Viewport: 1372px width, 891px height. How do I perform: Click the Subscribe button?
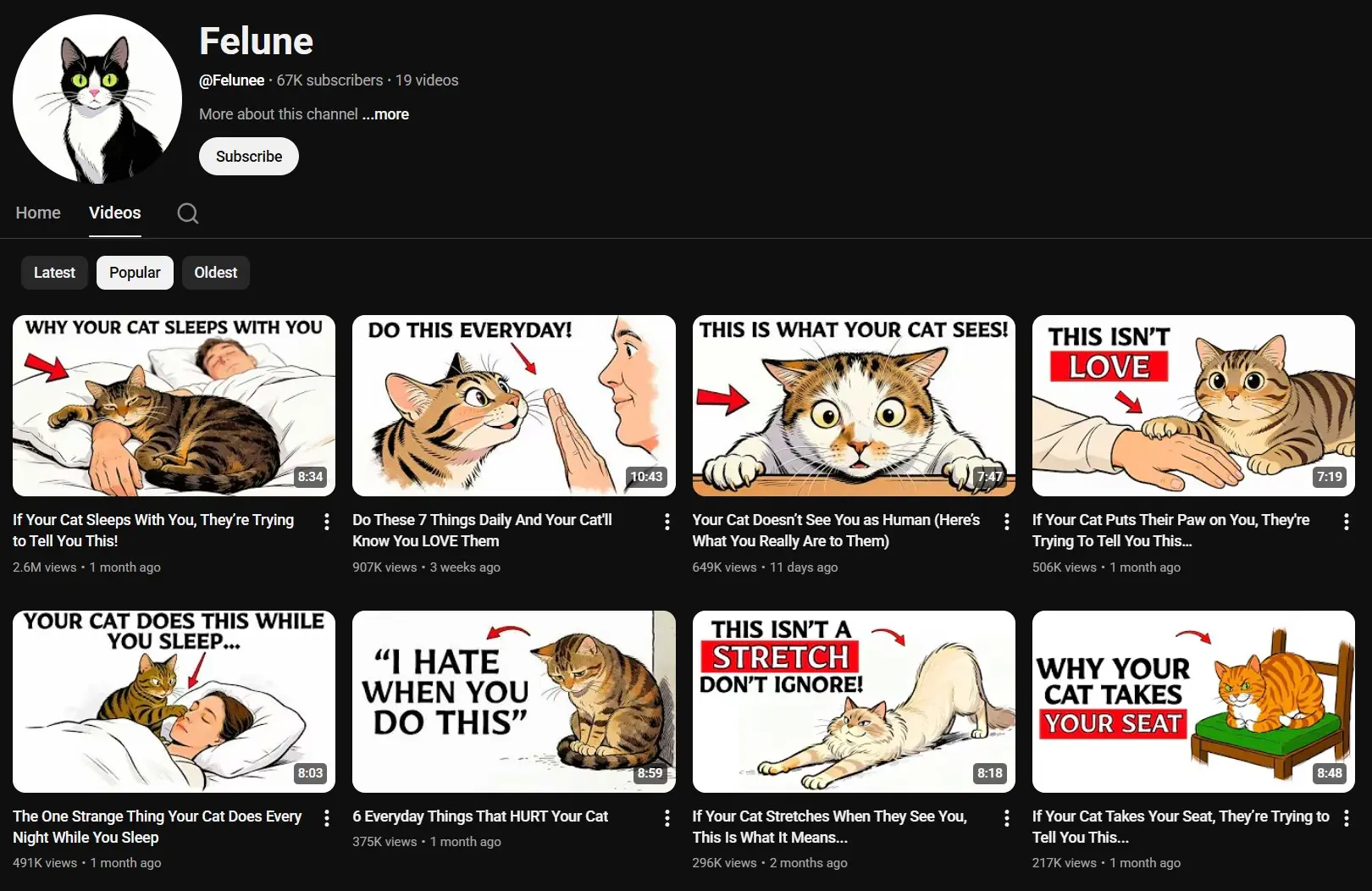248,156
